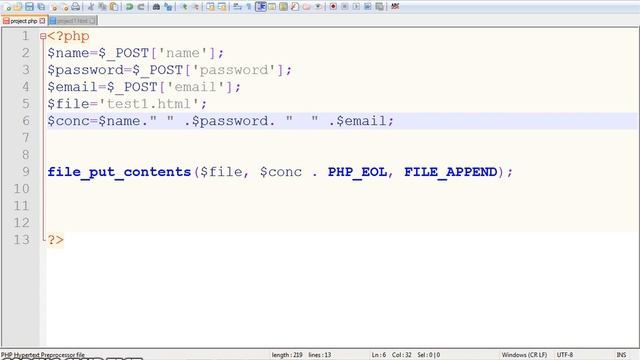Click PHP Hypertext Preprocessor file status label
640x360 pixels.
(x=43, y=355)
